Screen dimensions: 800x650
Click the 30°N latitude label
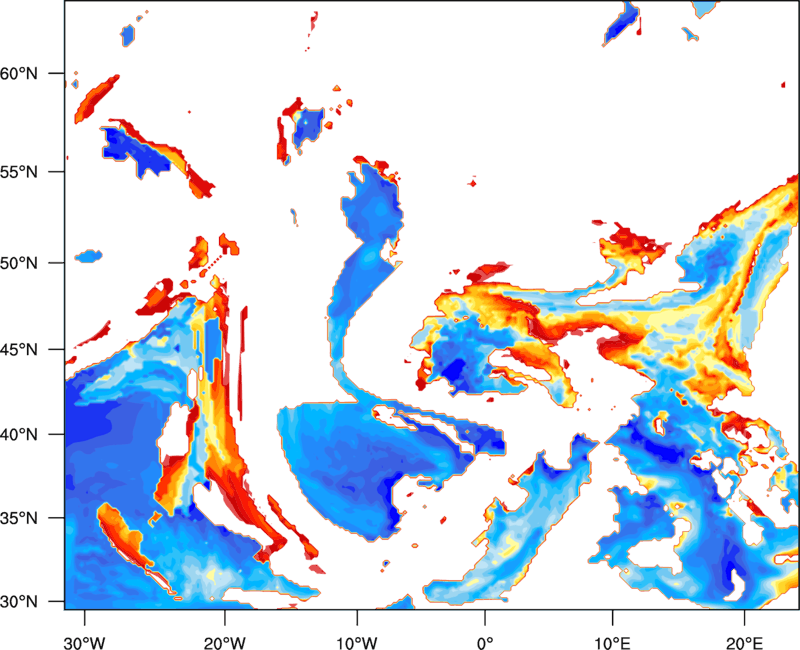pos(19,602)
